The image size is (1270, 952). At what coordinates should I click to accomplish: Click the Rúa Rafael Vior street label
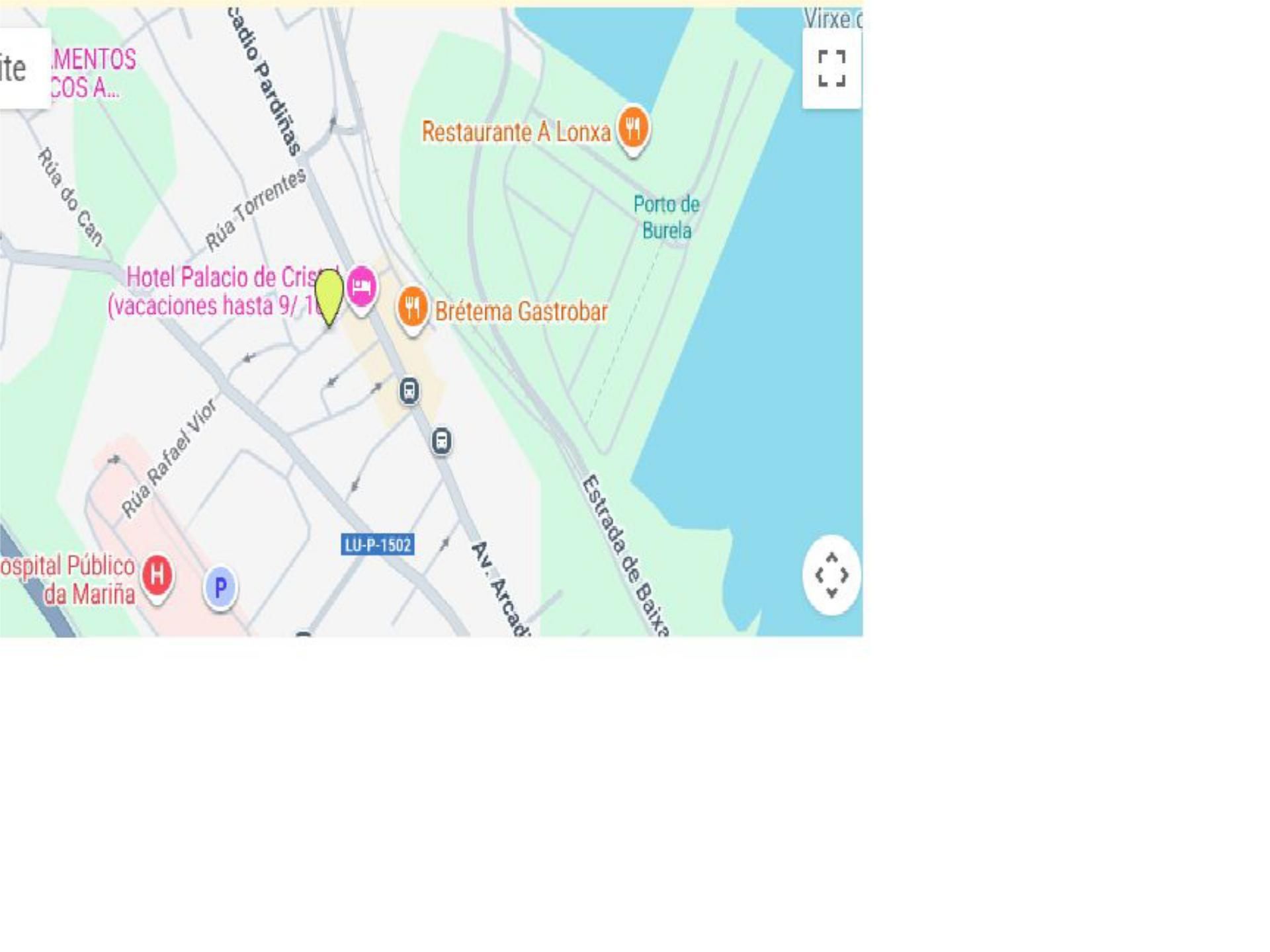169,457
